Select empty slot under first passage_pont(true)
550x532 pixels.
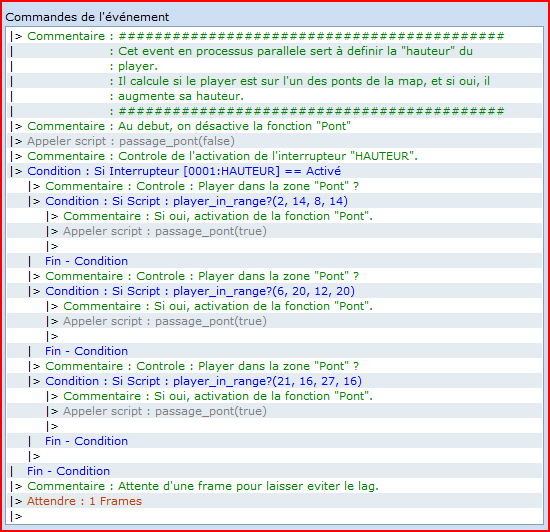coord(274,246)
